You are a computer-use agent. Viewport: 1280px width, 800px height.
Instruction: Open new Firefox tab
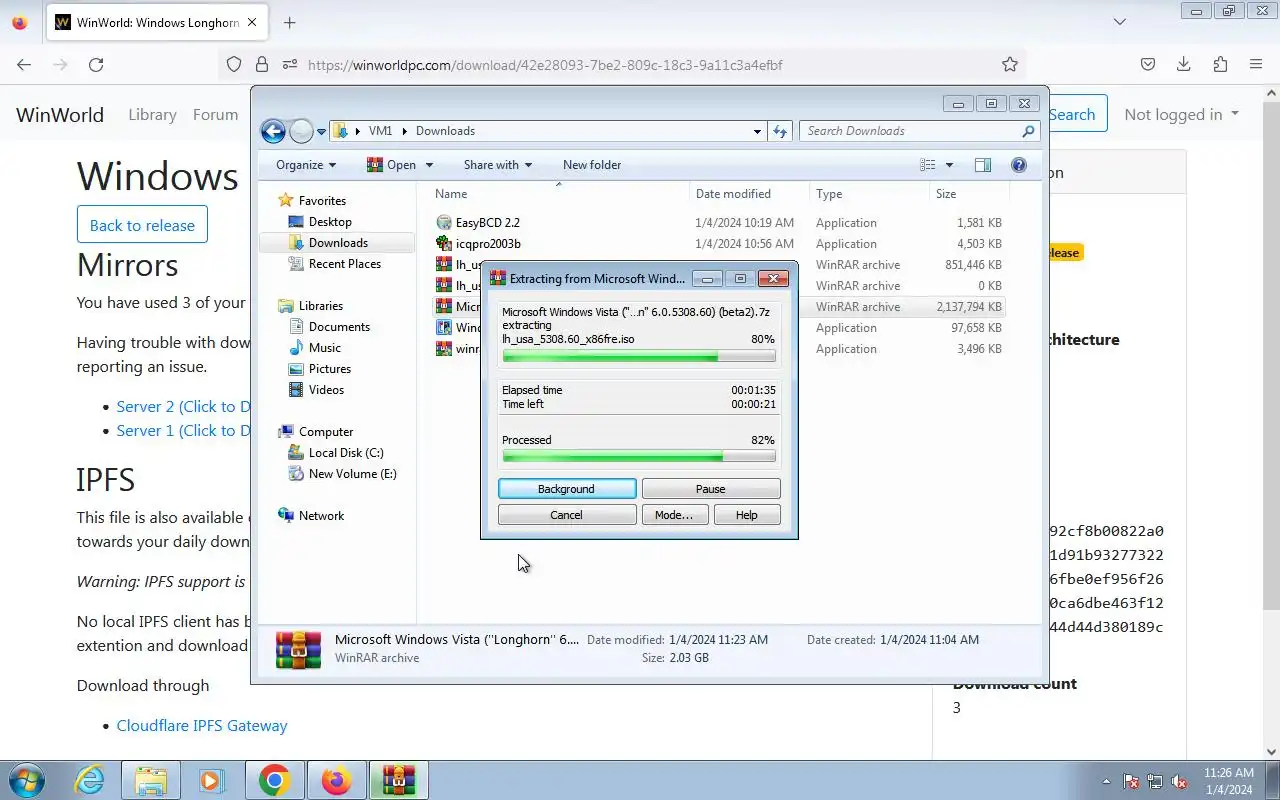290,22
